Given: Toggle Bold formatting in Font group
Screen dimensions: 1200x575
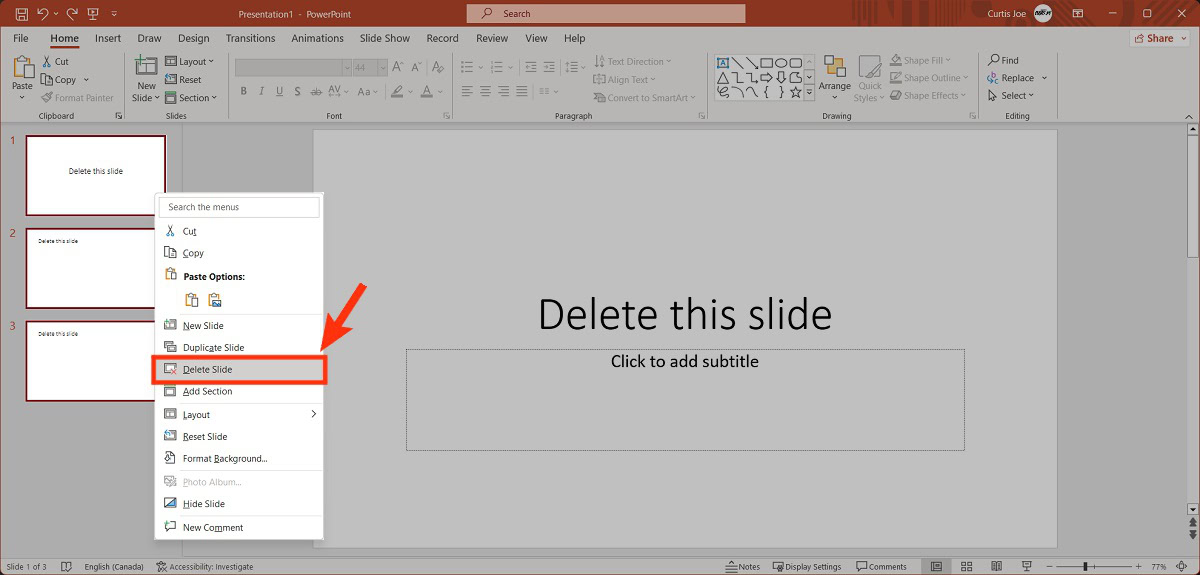Looking at the screenshot, I should [x=243, y=91].
